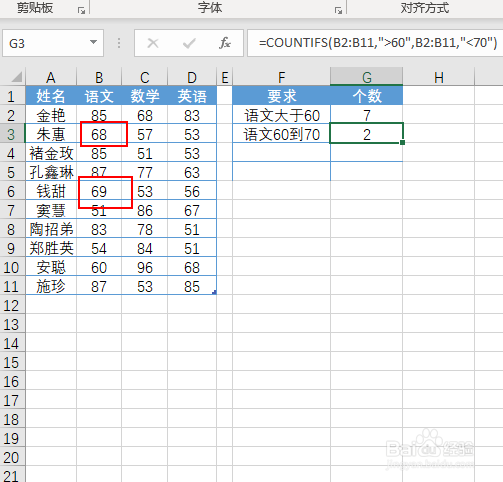Click 语文 score 60 for 安聪
503x482 pixels.
point(99,267)
